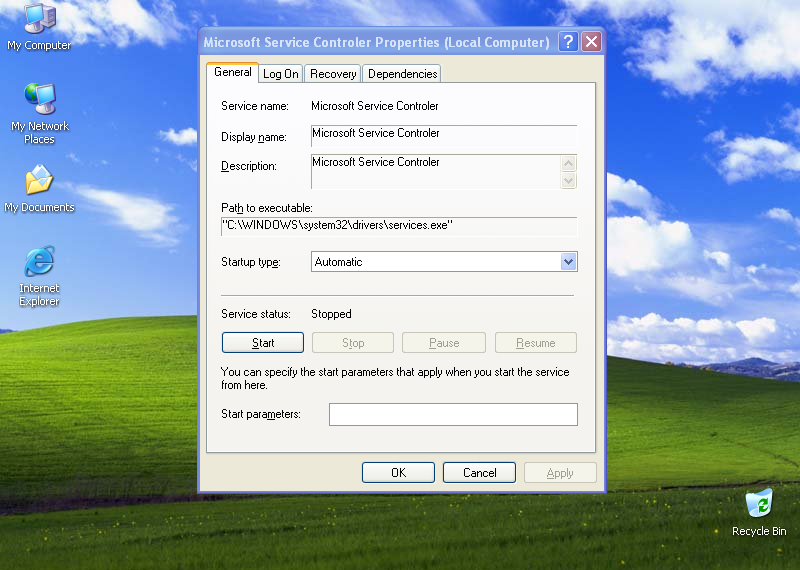Screen dimensions: 800x570
Task: Start the service with Start button
Action: coord(263,342)
